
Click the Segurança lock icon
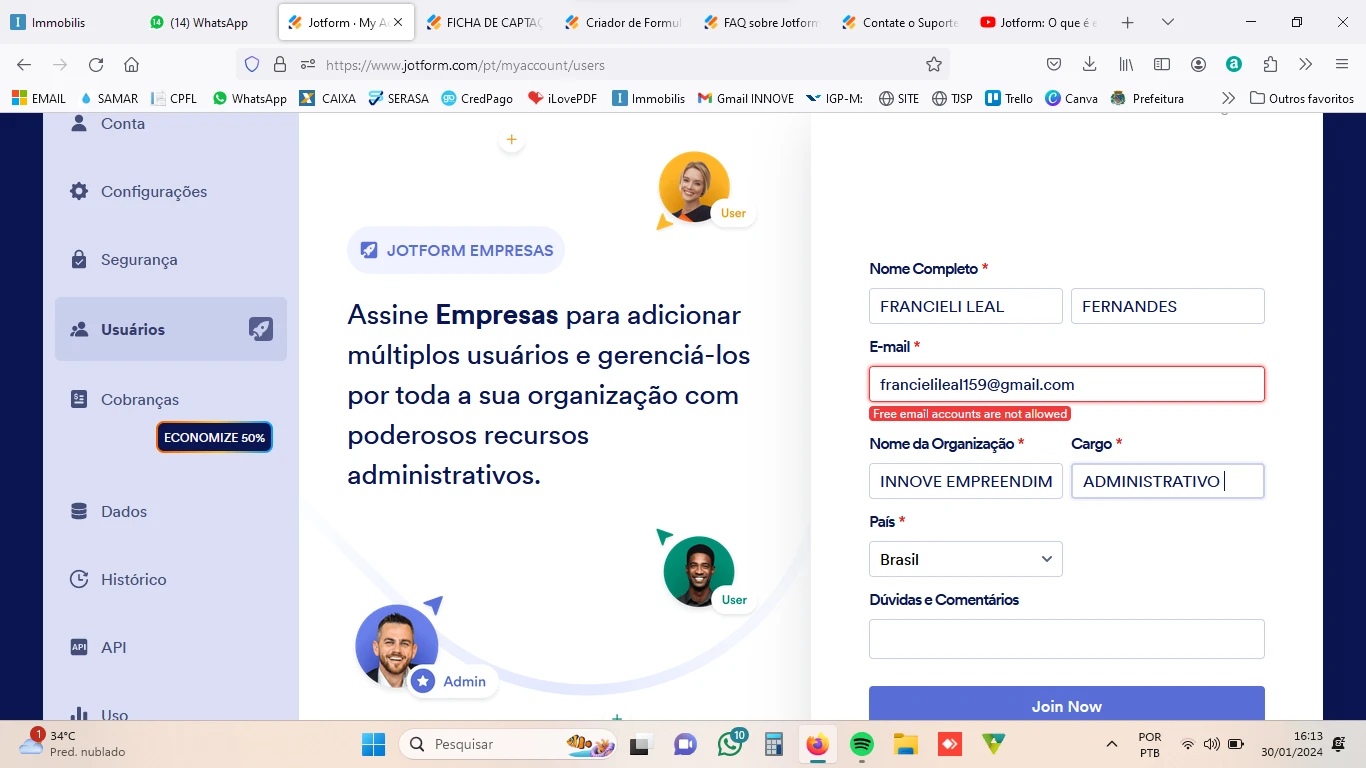[x=79, y=259]
